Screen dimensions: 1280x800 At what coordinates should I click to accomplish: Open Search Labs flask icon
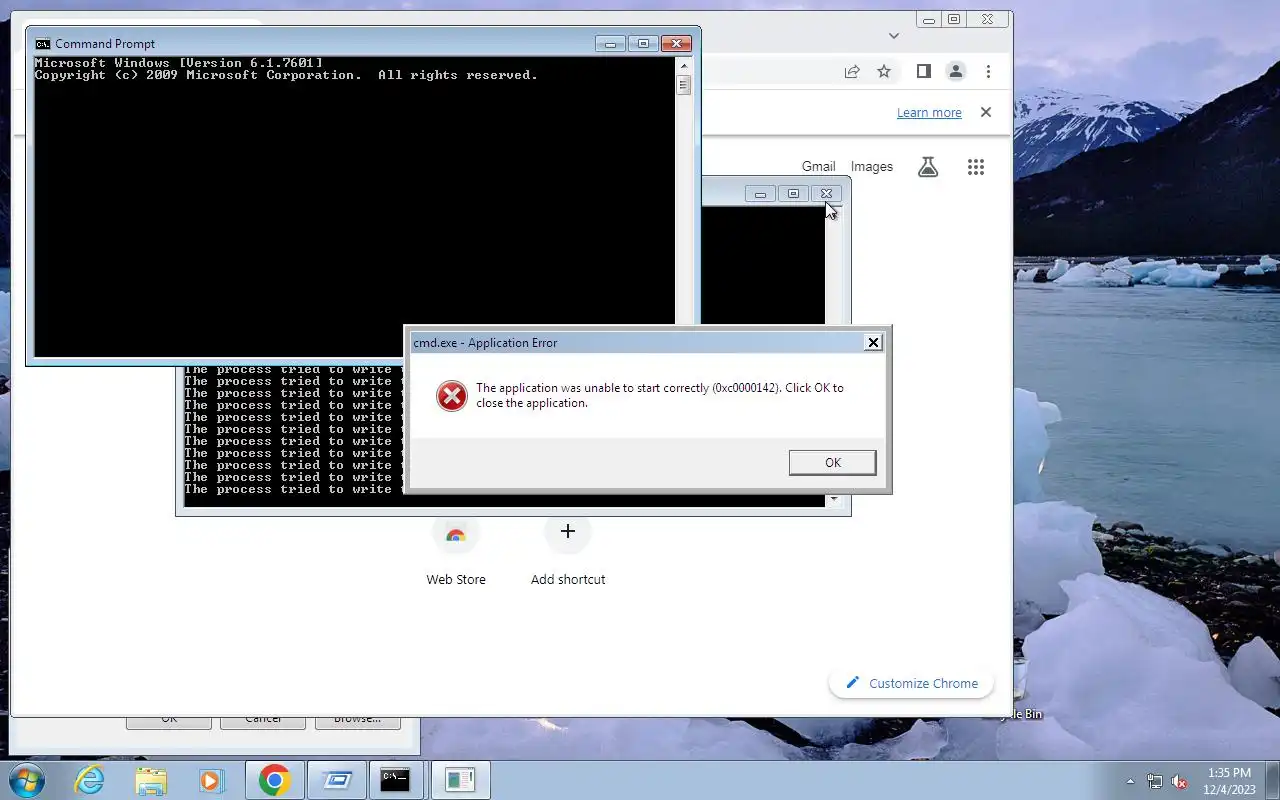click(x=928, y=167)
